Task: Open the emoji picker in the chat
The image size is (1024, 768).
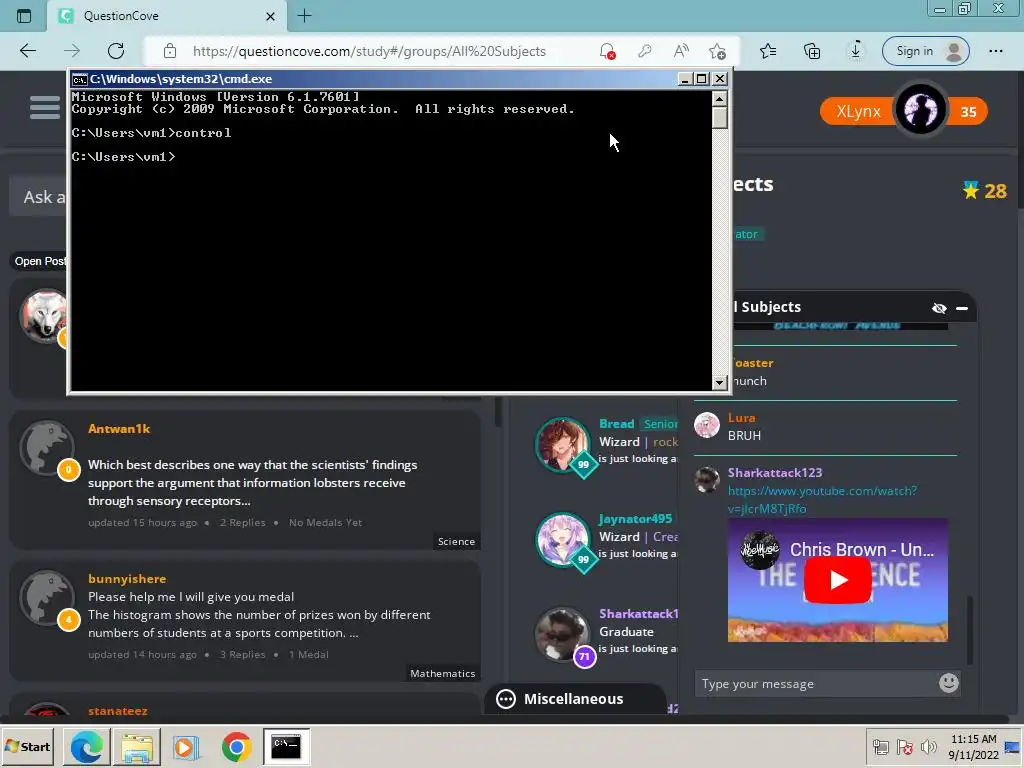Action: click(948, 683)
